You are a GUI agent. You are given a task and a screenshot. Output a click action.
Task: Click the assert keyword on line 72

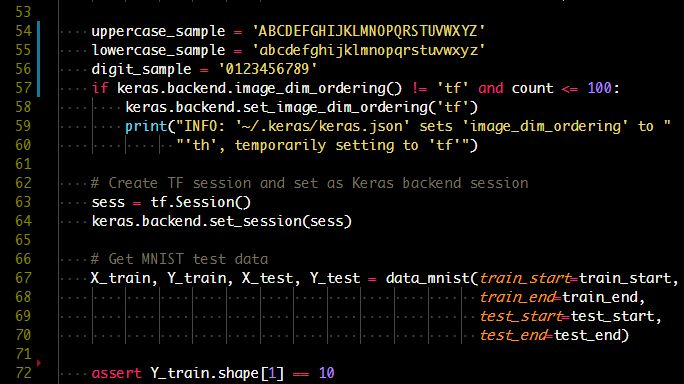point(116,373)
